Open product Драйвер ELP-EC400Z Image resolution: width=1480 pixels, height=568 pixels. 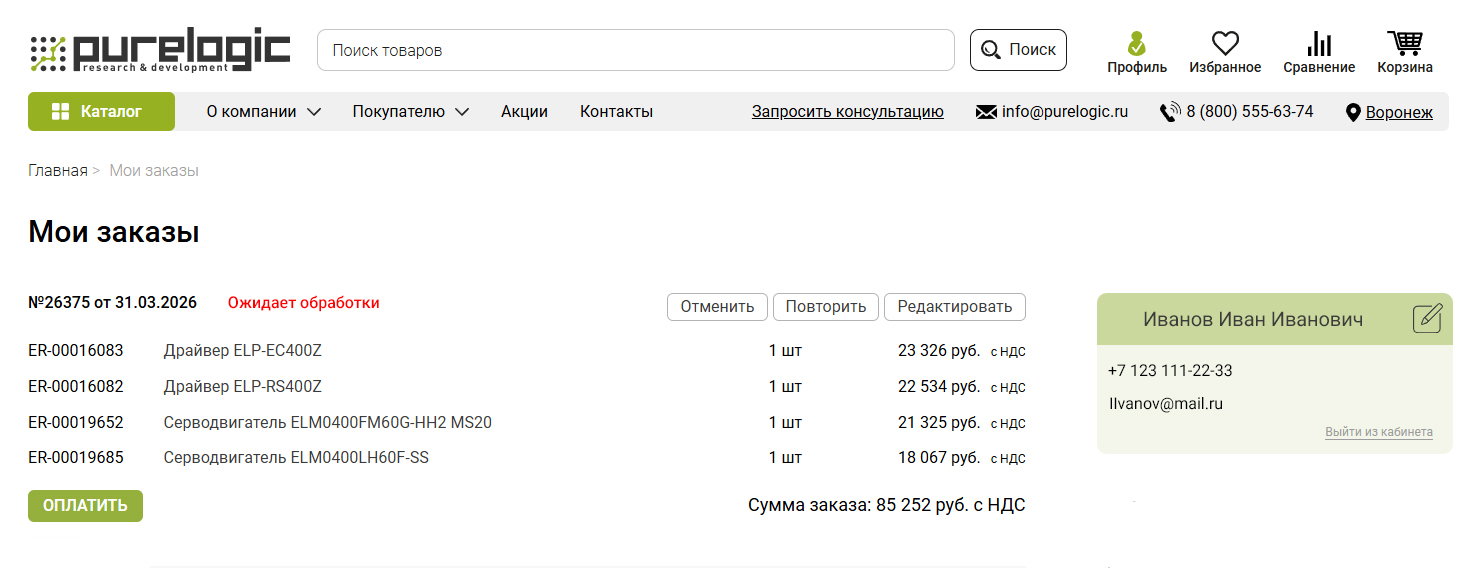pyautogui.click(x=243, y=351)
